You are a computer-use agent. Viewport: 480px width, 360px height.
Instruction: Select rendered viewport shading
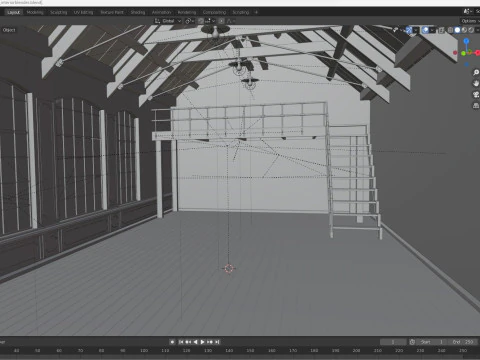click(x=471, y=30)
